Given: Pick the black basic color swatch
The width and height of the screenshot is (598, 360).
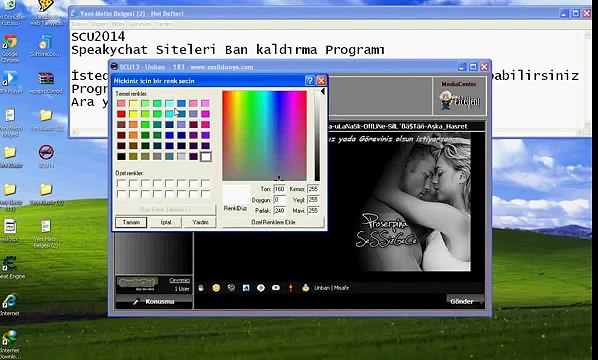Looking at the screenshot, I should click(121, 156).
